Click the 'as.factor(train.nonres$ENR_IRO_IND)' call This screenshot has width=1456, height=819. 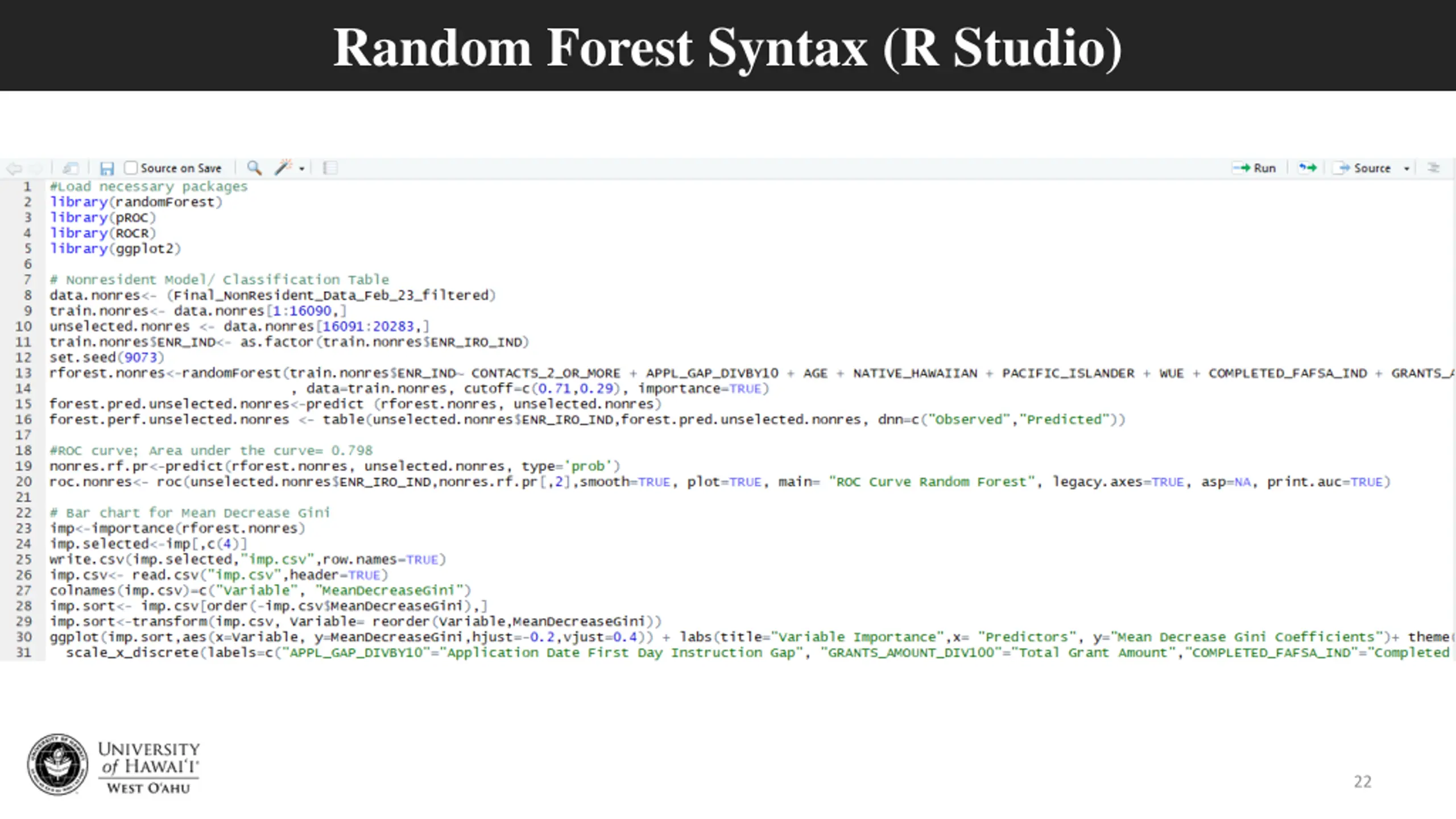pos(384,342)
